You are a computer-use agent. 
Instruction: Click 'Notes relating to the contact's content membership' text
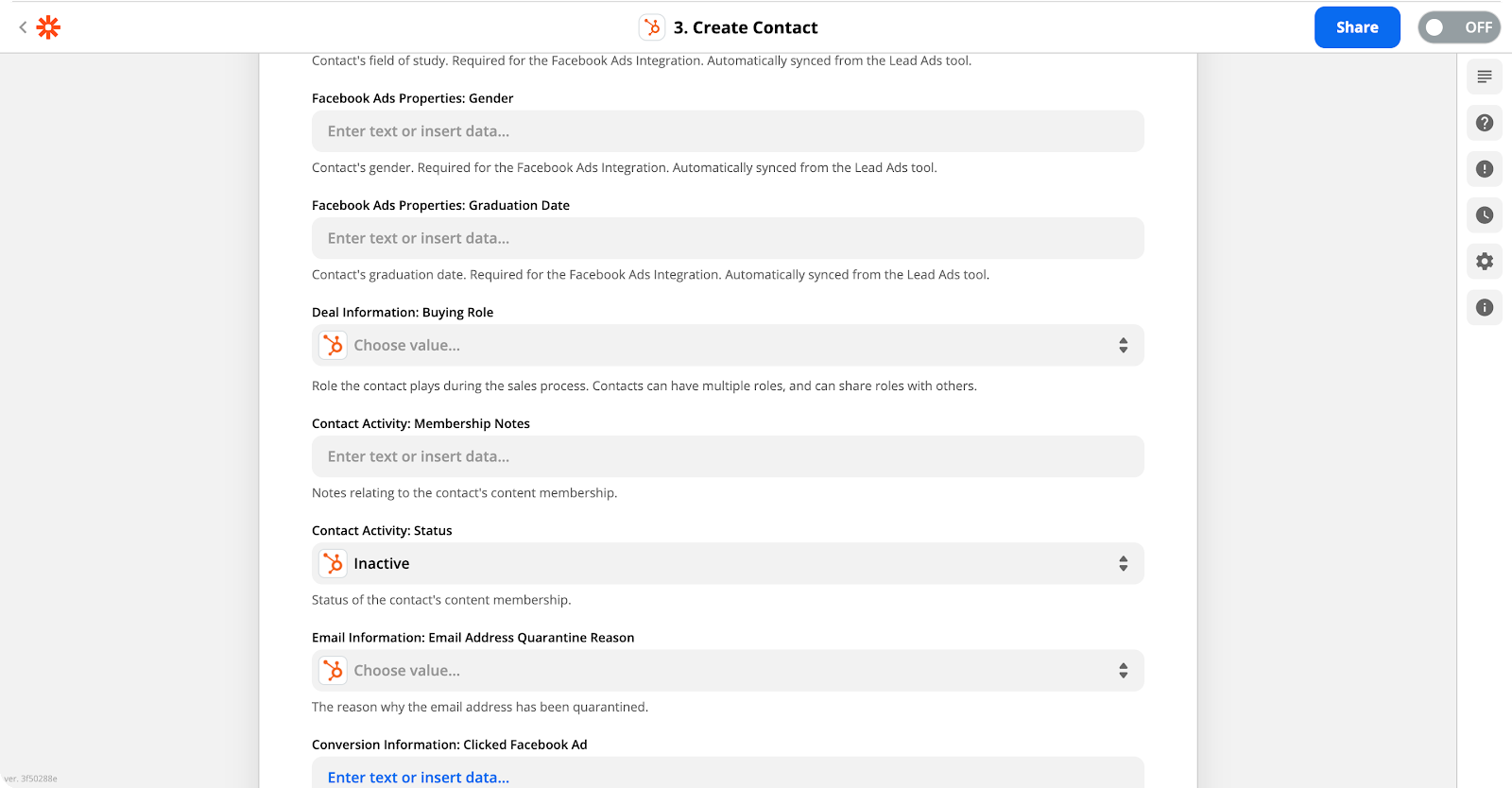[464, 493]
